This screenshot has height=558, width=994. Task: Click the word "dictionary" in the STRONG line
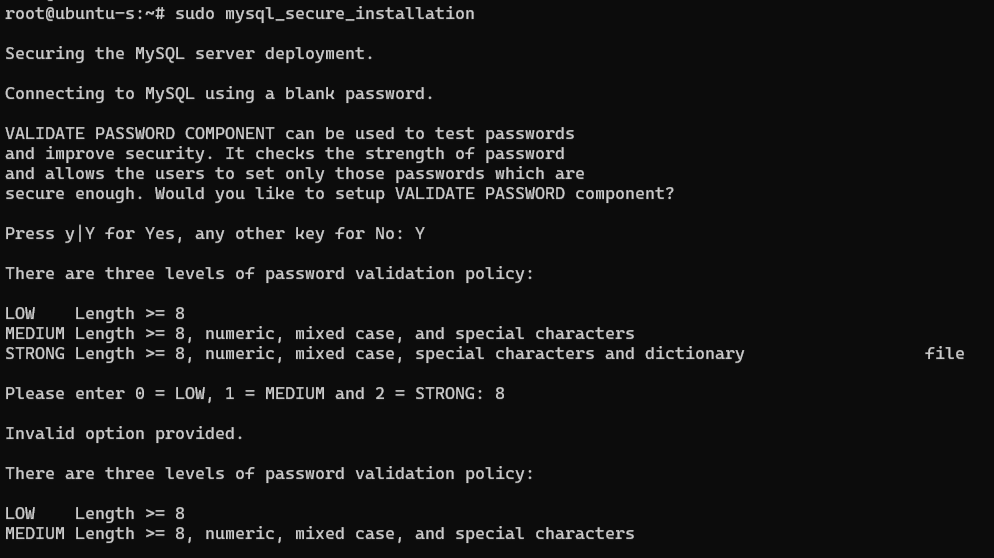[x=694, y=354]
